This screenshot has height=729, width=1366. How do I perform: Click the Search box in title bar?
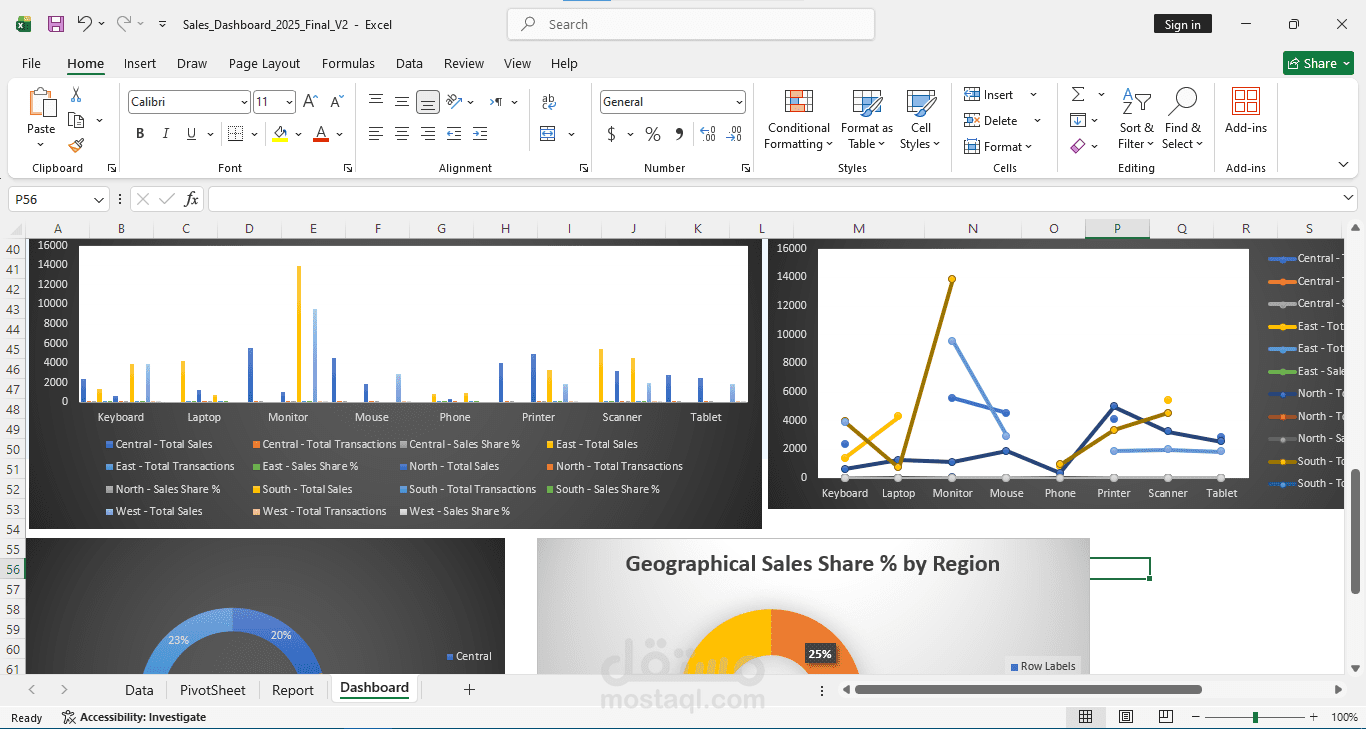pyautogui.click(x=691, y=24)
